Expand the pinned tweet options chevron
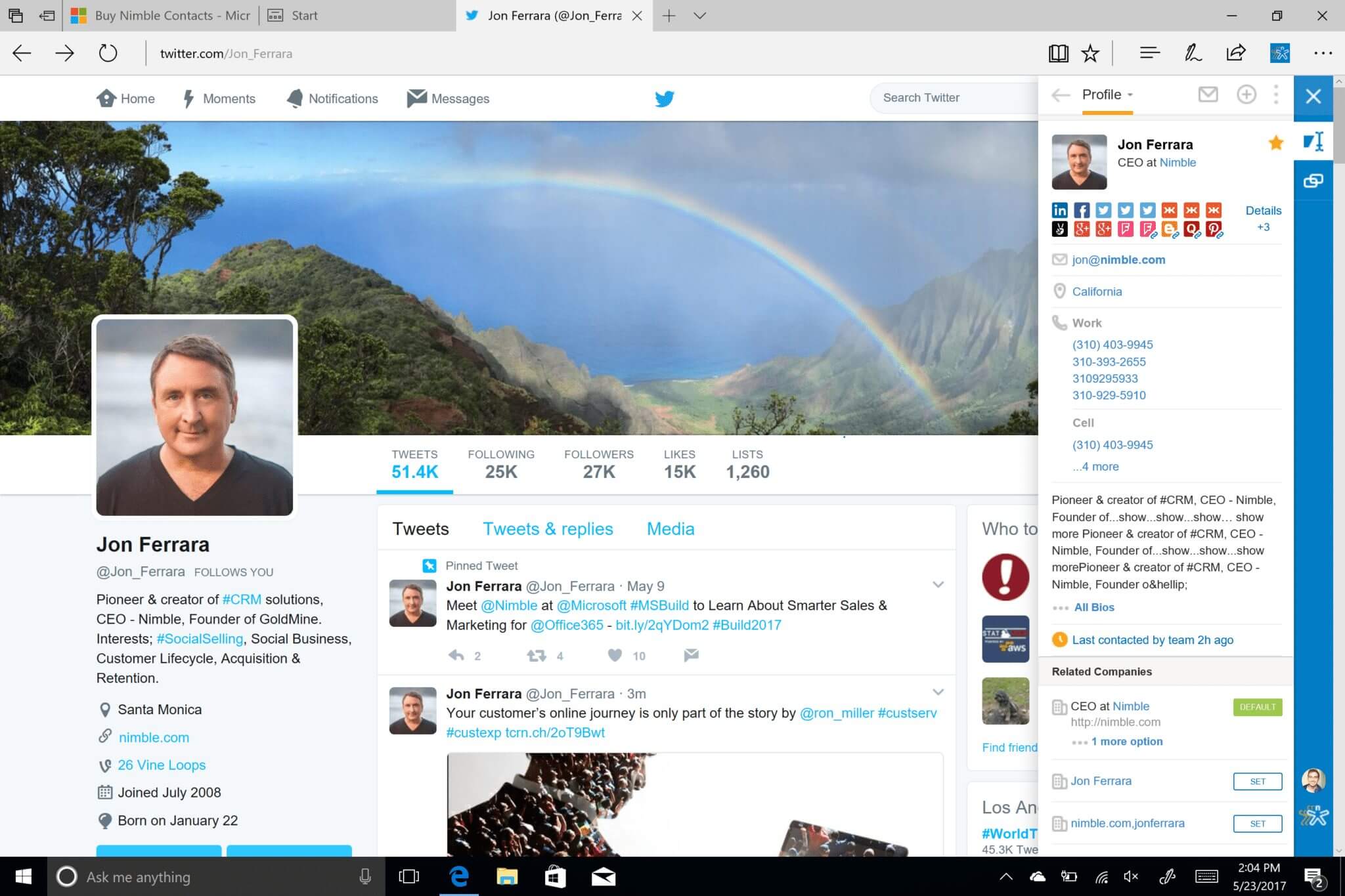Screen dimensions: 1345x896 (938, 584)
